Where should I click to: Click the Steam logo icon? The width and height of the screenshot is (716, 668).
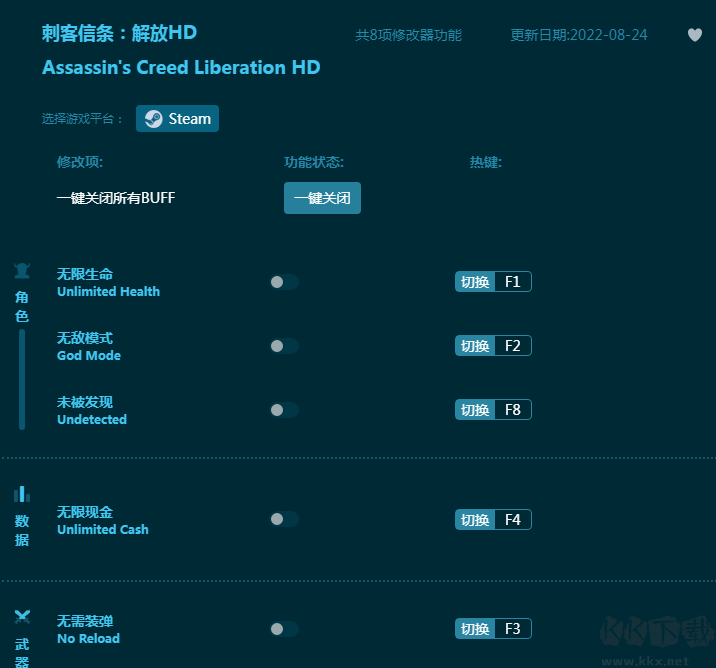[153, 119]
